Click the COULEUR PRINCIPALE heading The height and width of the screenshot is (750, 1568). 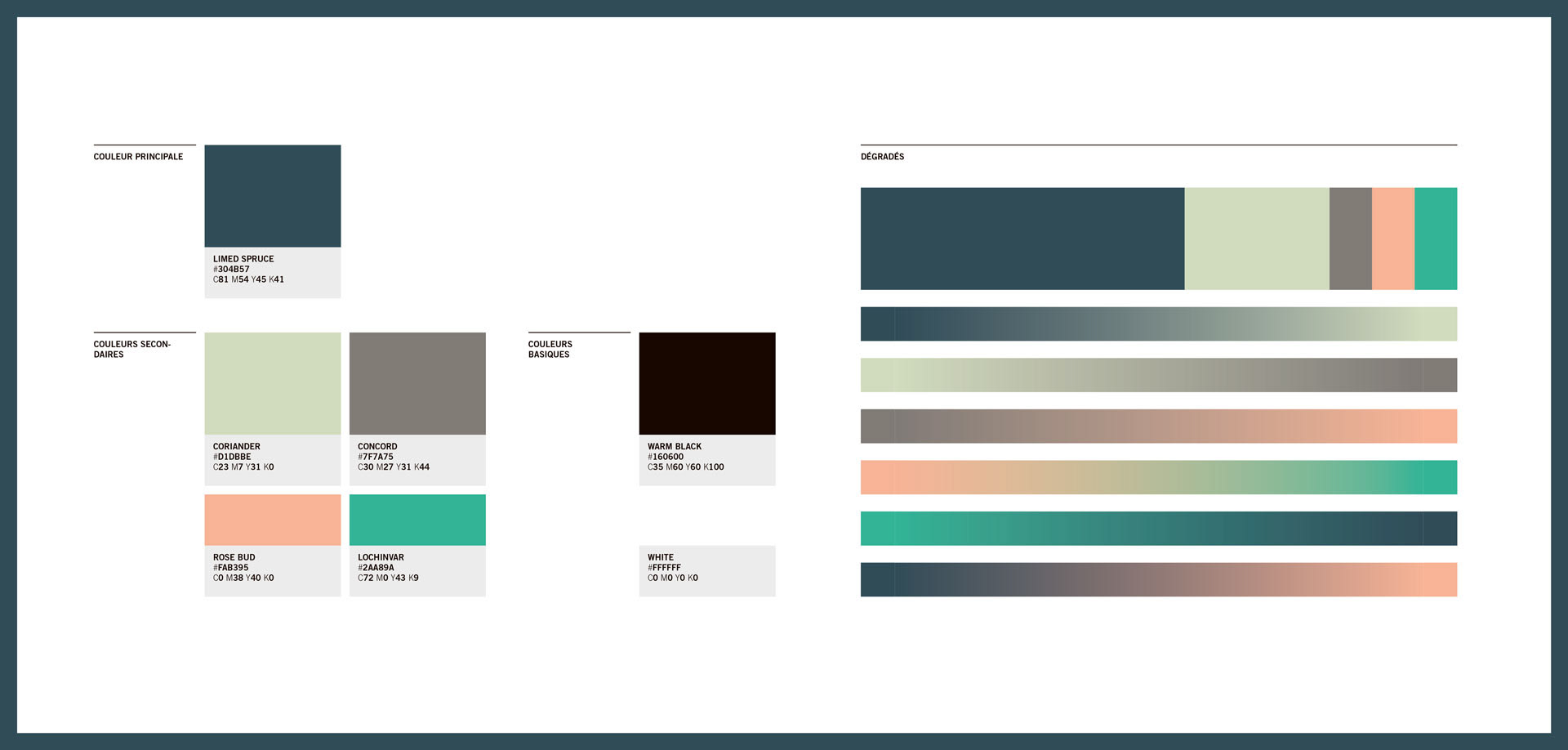pos(138,157)
